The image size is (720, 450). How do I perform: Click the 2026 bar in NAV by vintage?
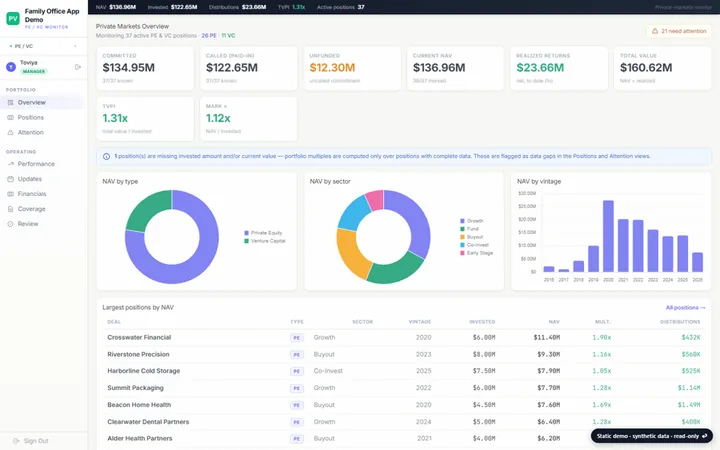(x=698, y=262)
